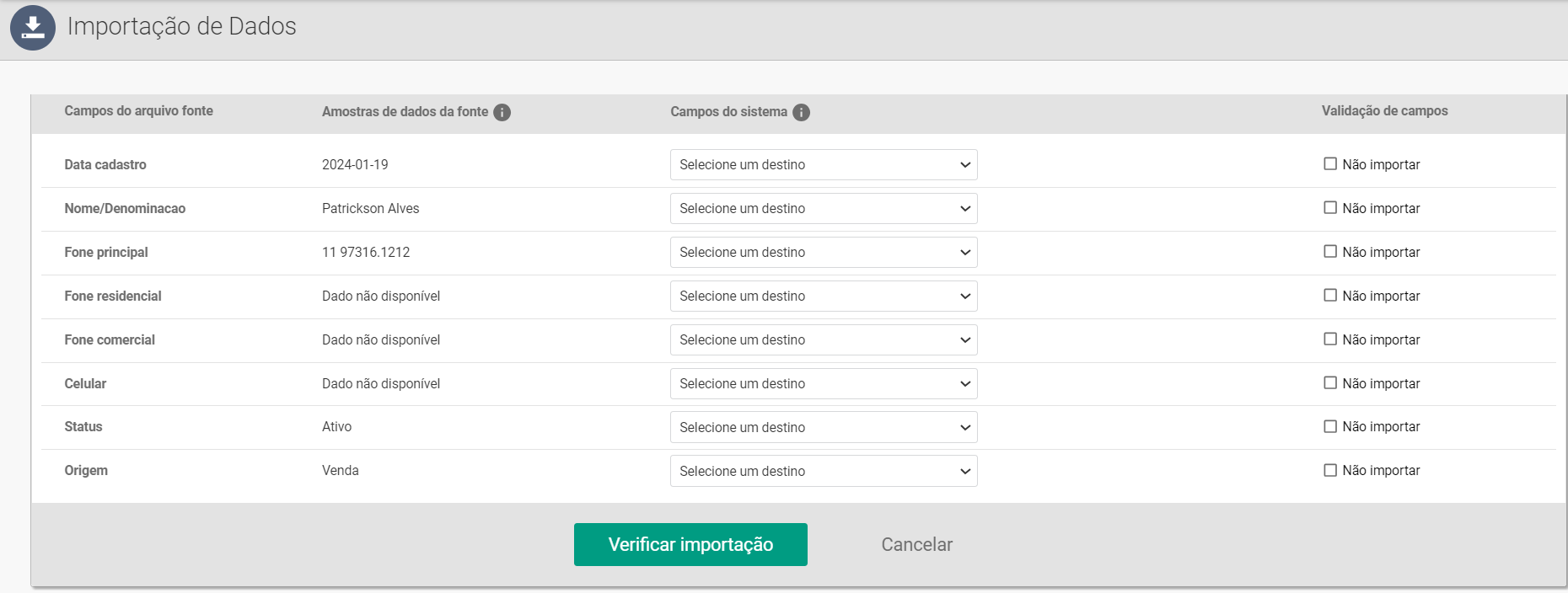Open destination dropdown for Fone principal
Screen dimensions: 1568x593
(823, 253)
